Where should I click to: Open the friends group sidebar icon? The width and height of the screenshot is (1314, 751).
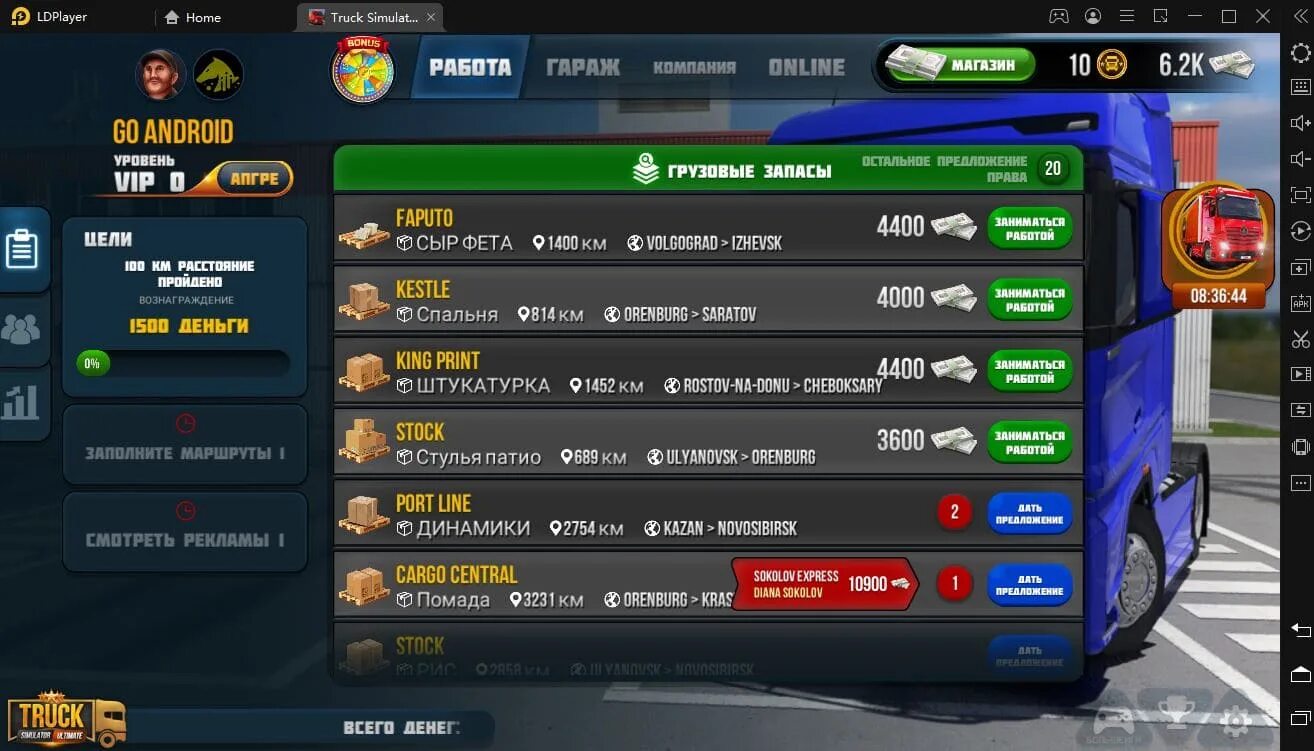22,329
